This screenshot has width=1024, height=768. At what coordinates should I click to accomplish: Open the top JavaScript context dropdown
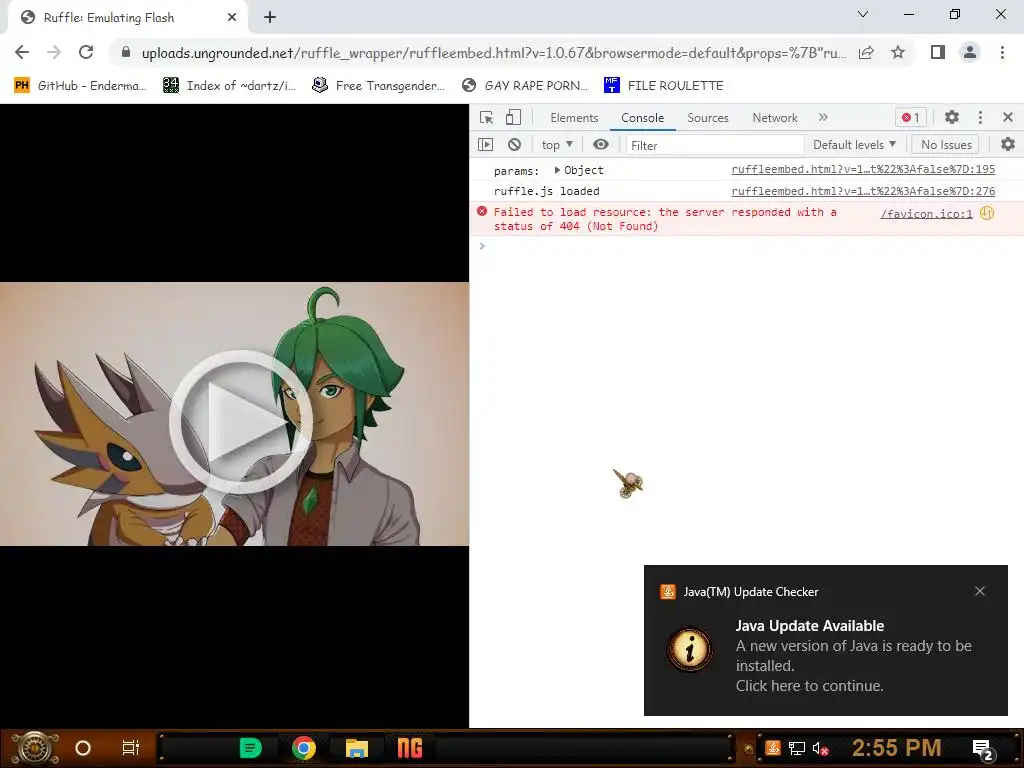(x=557, y=144)
